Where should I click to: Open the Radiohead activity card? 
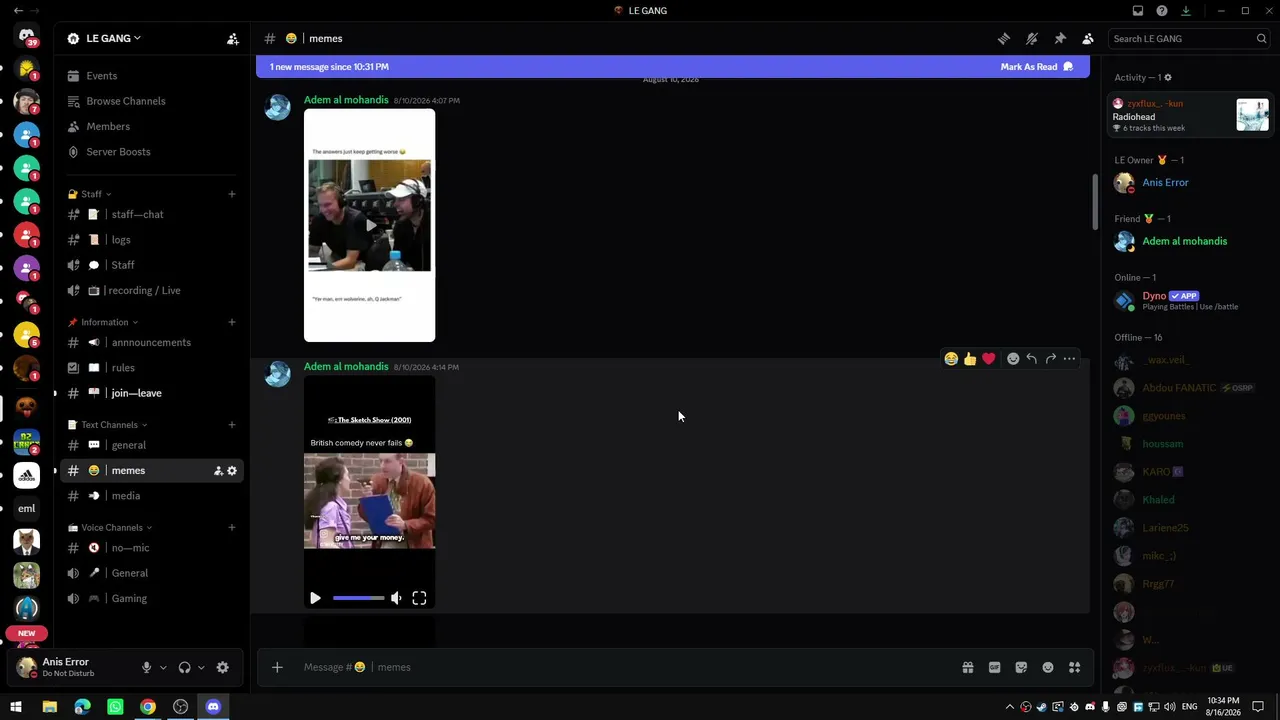point(1189,115)
